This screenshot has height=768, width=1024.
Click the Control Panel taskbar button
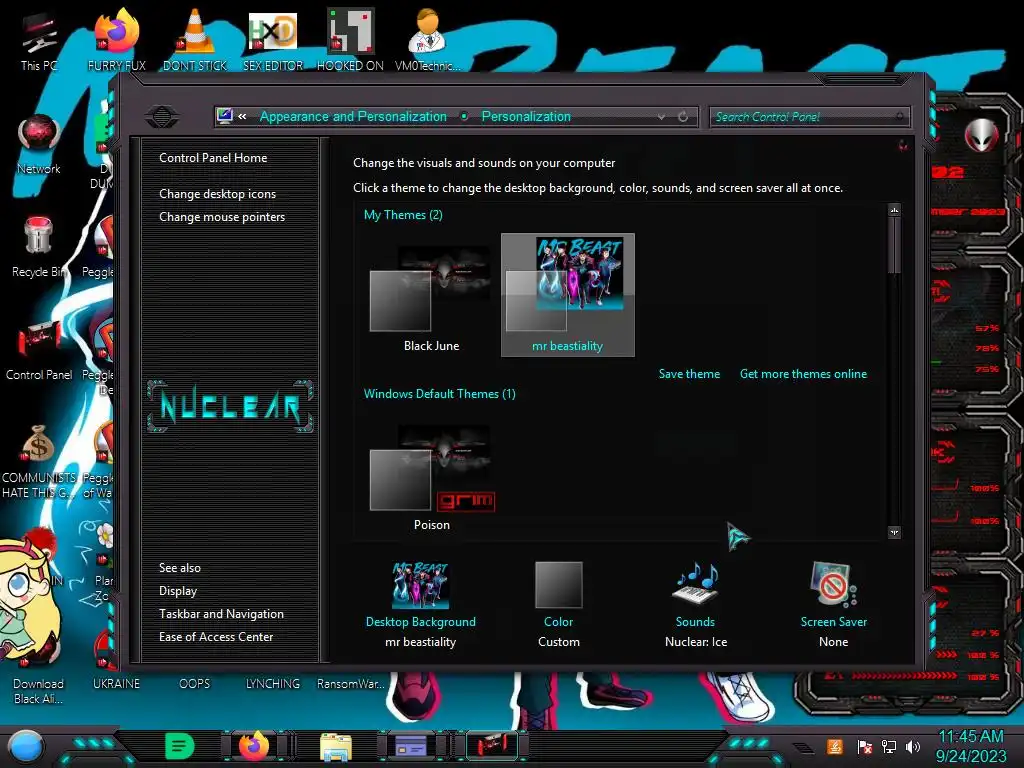point(492,746)
